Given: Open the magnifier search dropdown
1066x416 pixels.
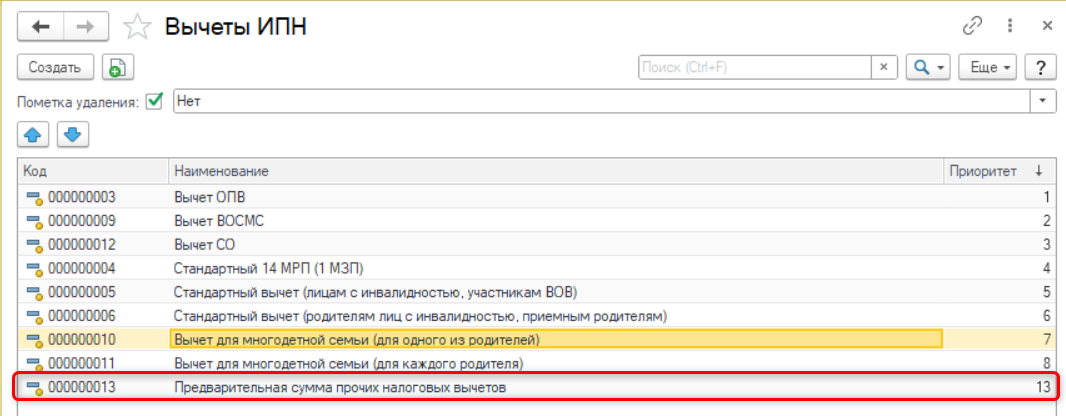Looking at the screenshot, I should click(x=929, y=67).
